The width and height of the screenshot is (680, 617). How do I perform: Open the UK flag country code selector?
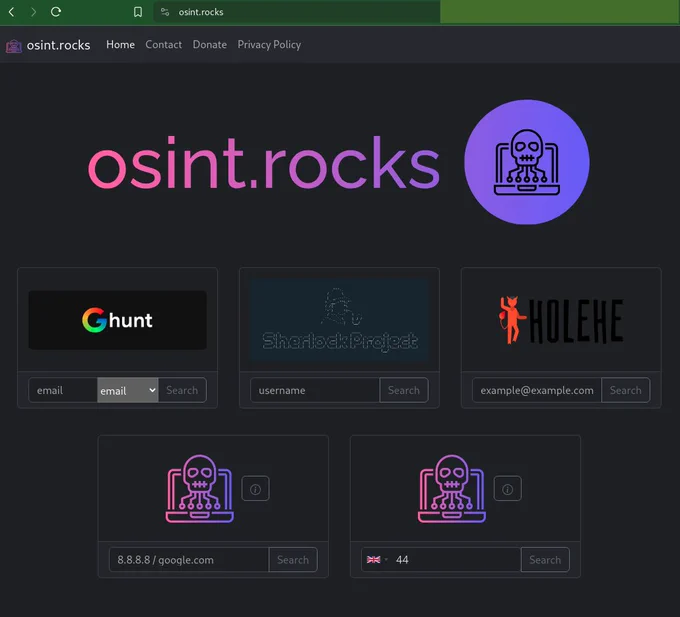coord(376,560)
